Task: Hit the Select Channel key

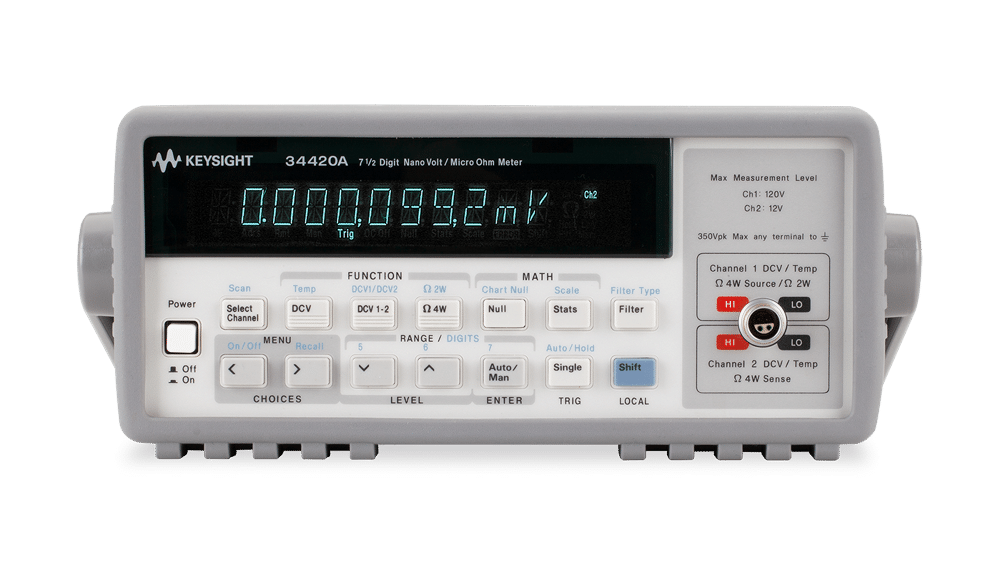Action: tap(243, 314)
